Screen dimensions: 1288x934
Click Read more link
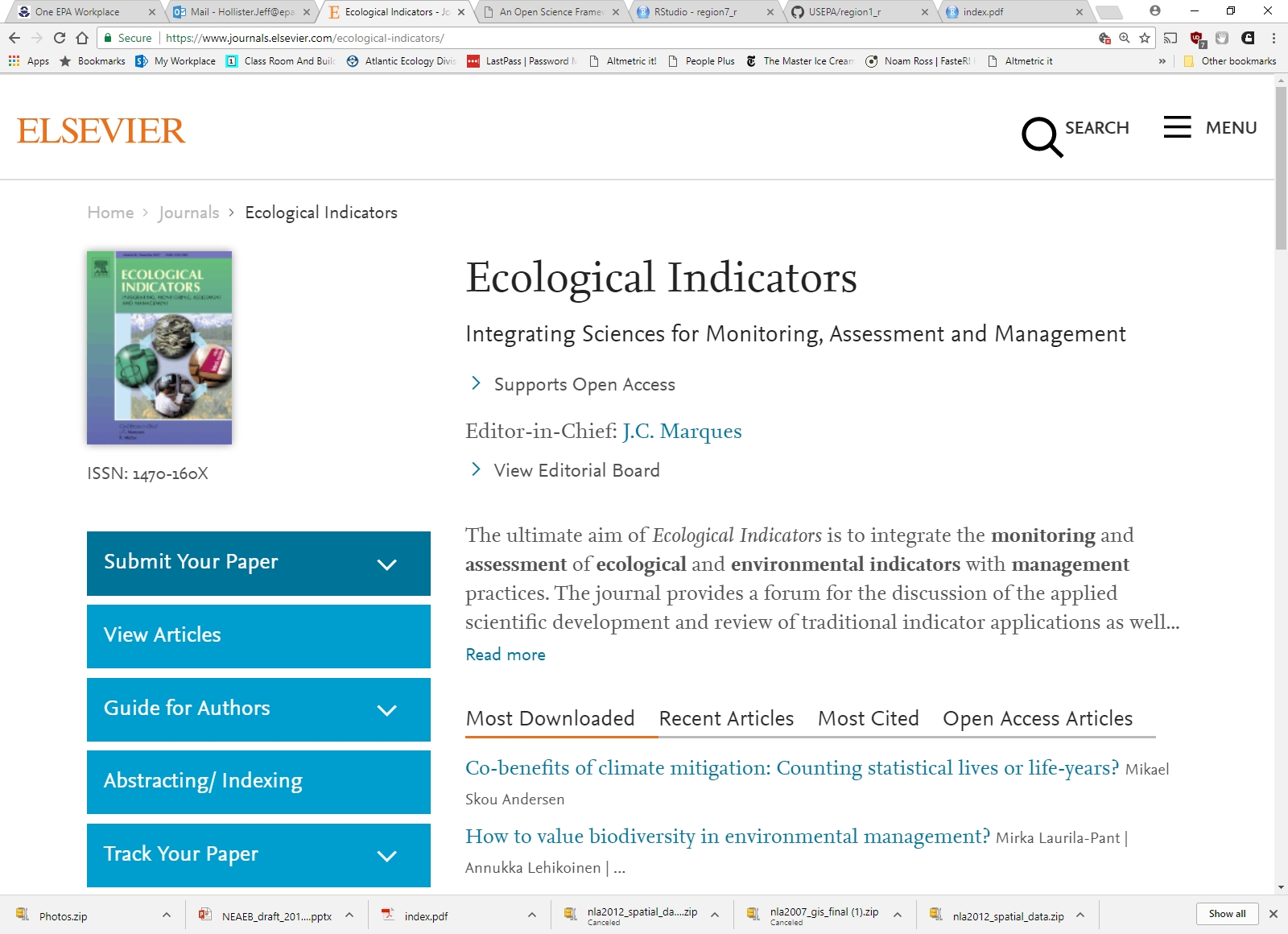pos(506,655)
